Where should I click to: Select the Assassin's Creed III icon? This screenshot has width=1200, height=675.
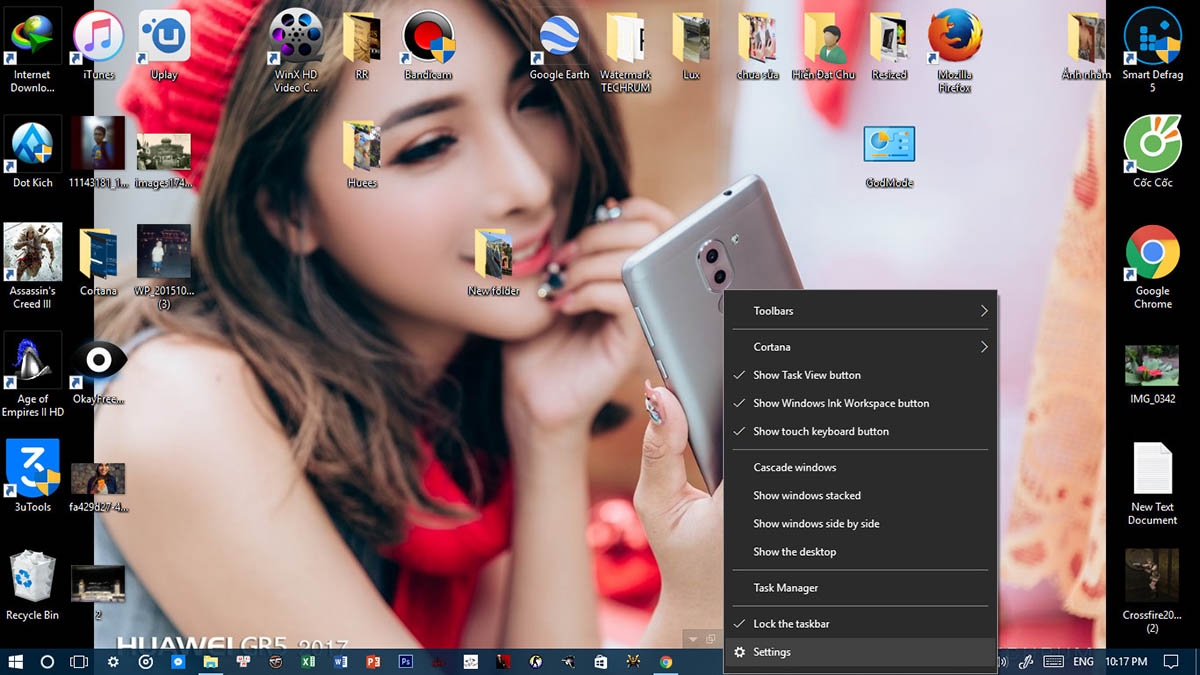pyautogui.click(x=32, y=266)
